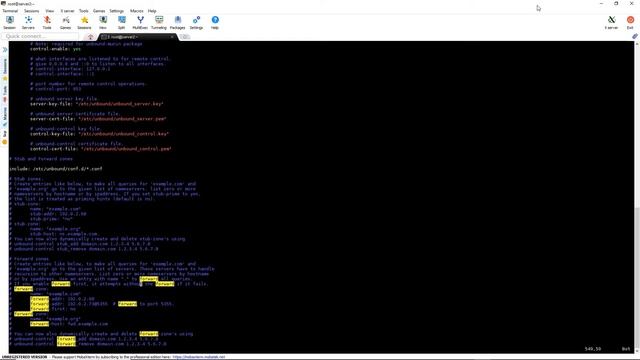Open the Settings gears toolbar icon
The height and width of the screenshot is (360, 640).
click(196, 22)
